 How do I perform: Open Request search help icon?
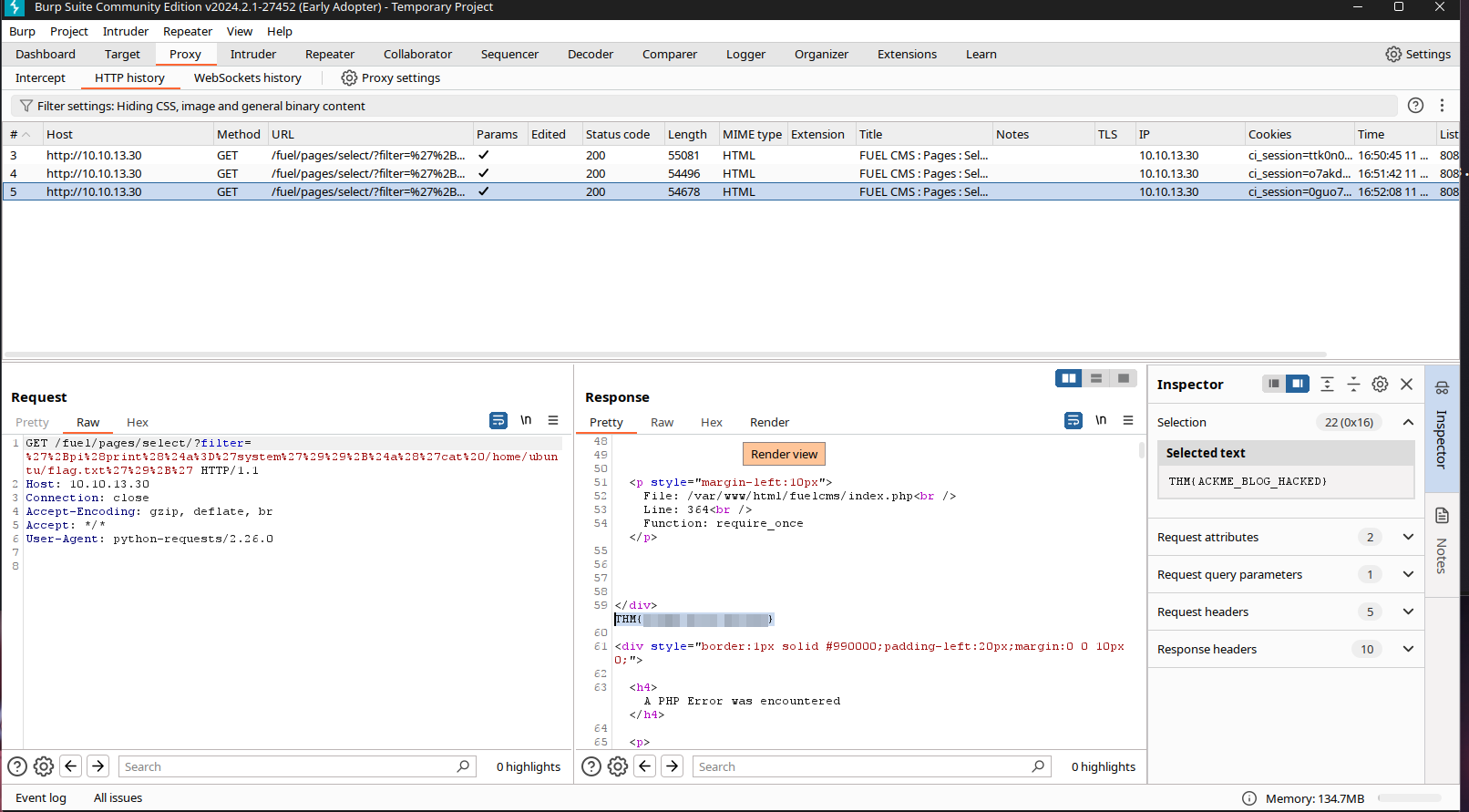point(17,766)
